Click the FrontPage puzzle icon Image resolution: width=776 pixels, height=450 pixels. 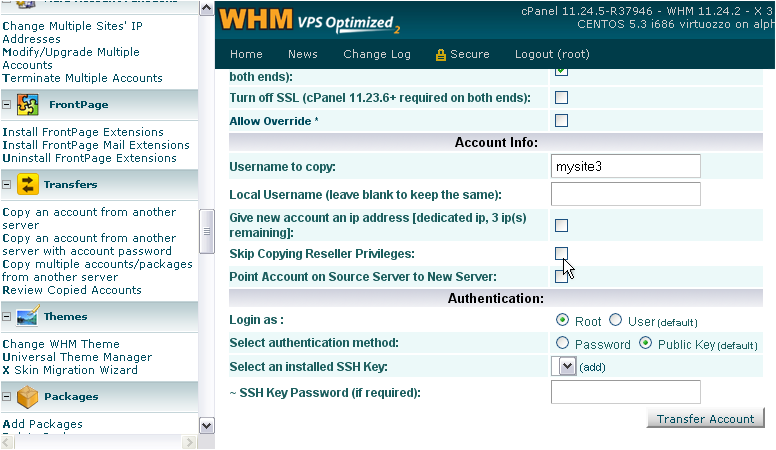28,104
